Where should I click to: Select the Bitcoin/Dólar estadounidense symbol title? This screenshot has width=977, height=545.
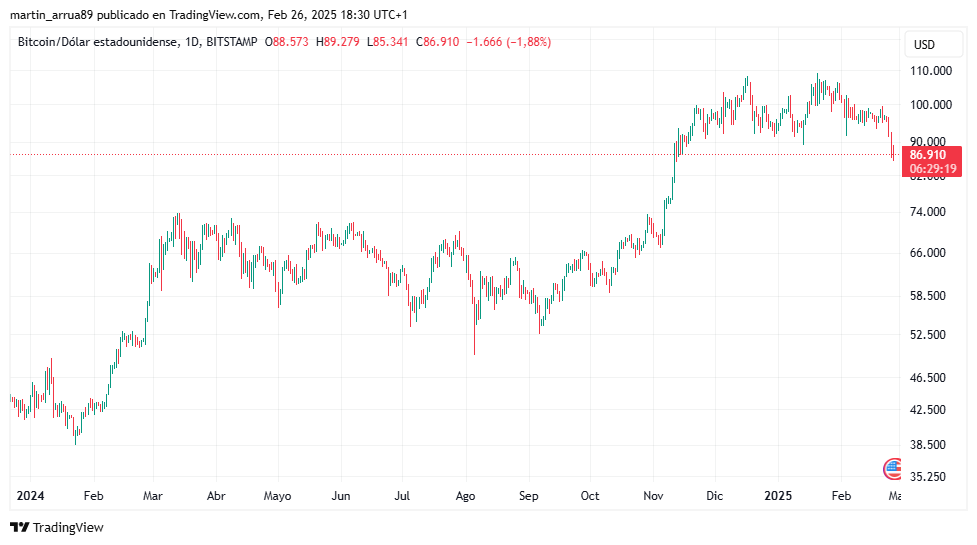tap(98, 42)
